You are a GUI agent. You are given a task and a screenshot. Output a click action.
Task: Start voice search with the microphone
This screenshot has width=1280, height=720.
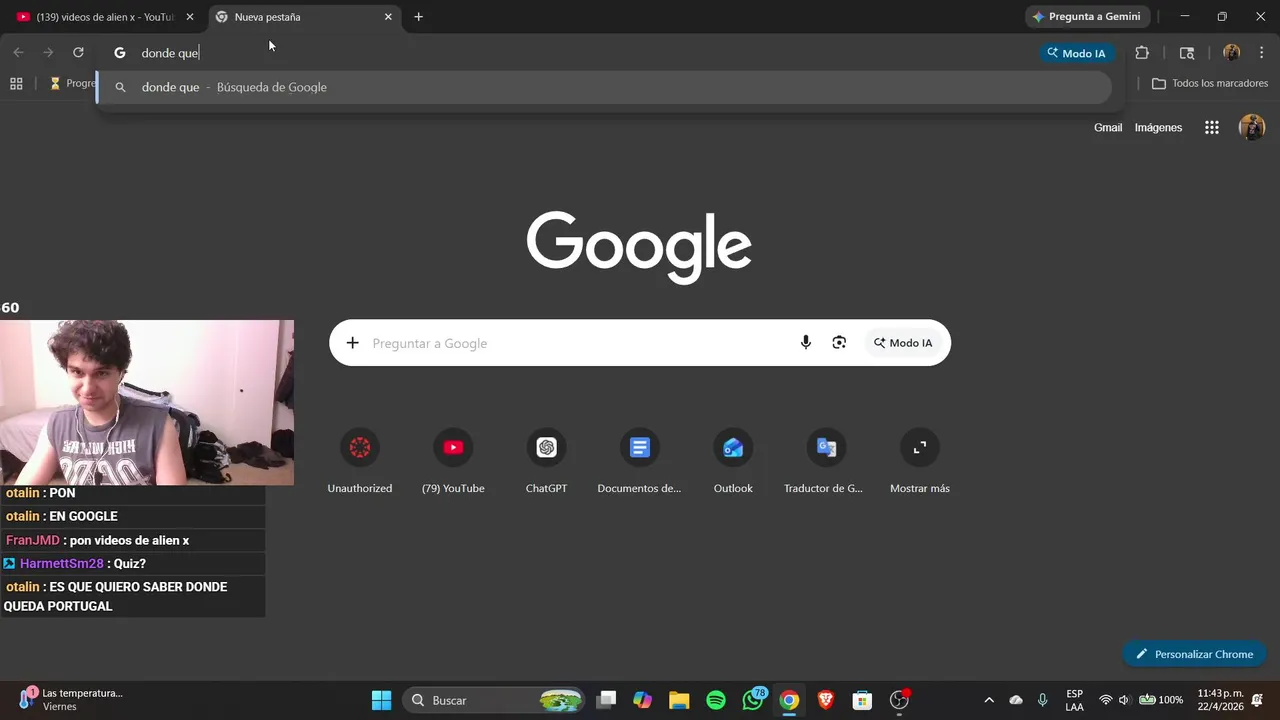point(806,343)
